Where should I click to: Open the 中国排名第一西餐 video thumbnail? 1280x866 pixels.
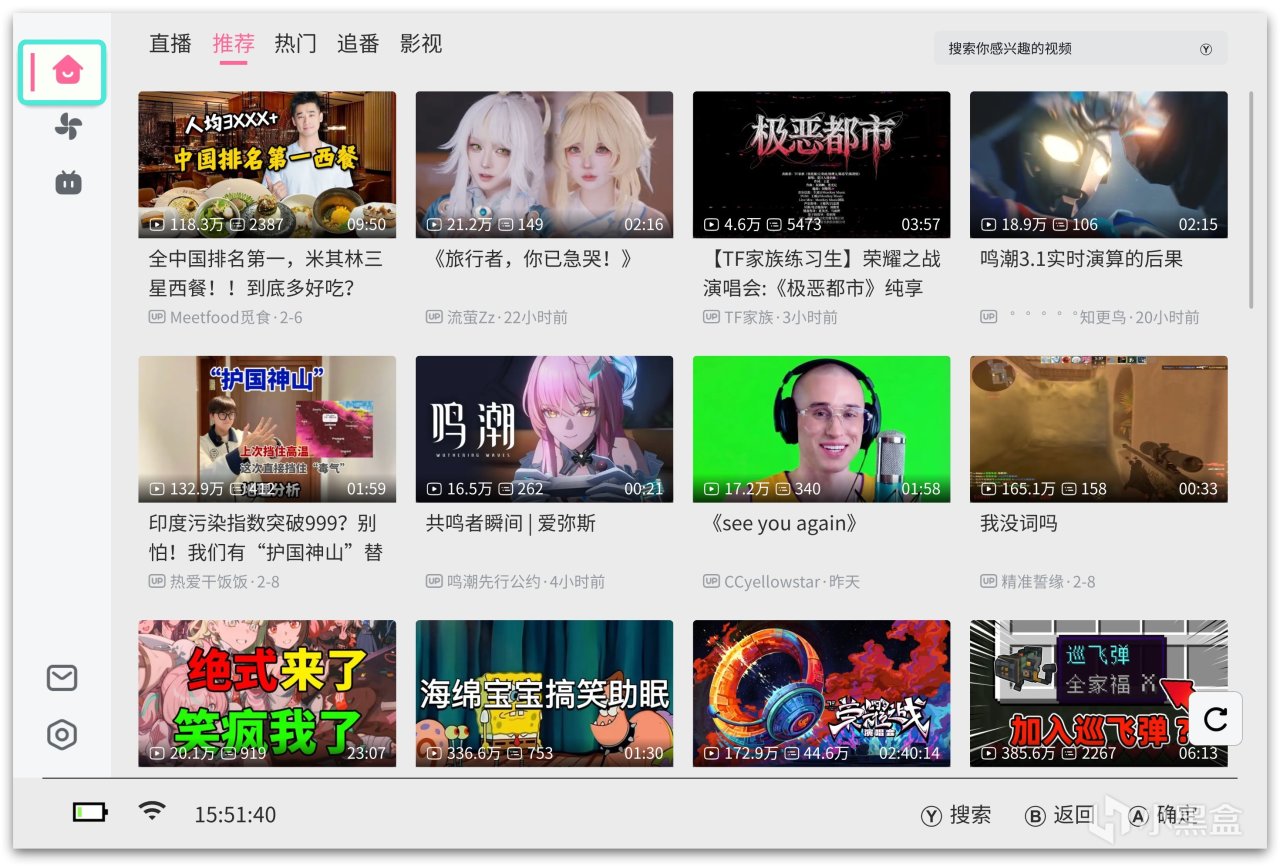point(267,165)
